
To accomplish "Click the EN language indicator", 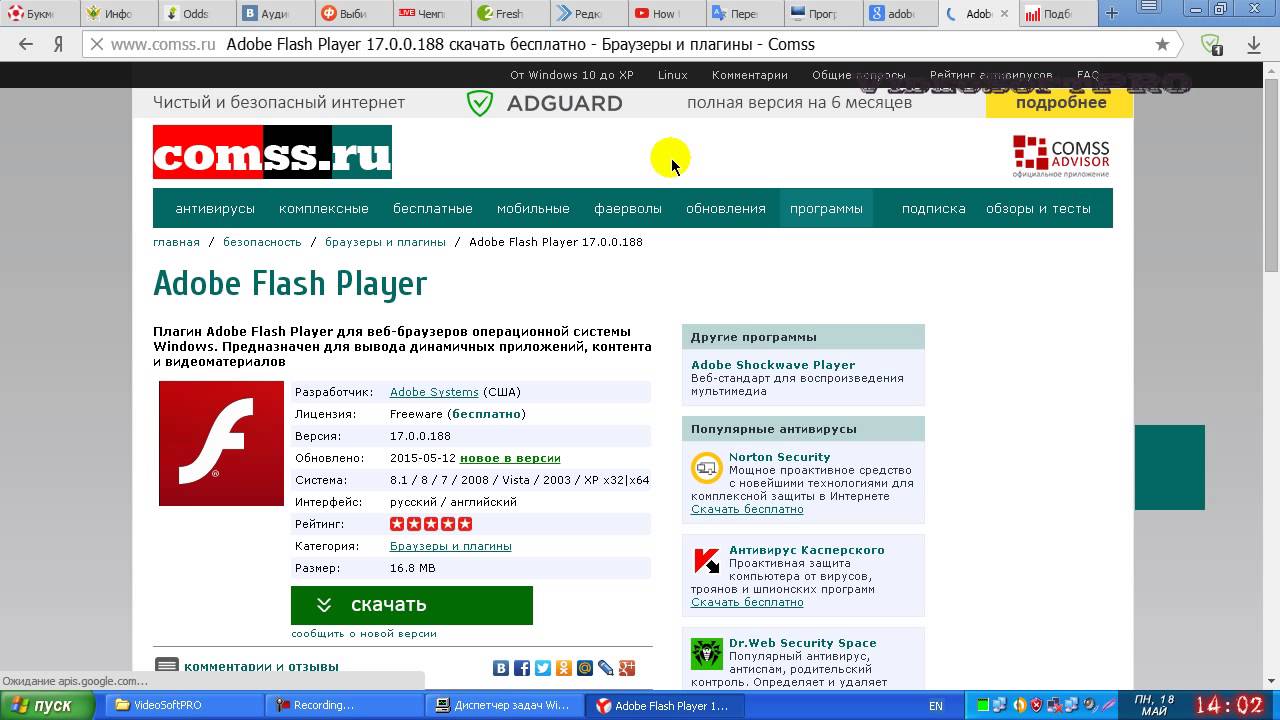I will pyautogui.click(x=936, y=705).
